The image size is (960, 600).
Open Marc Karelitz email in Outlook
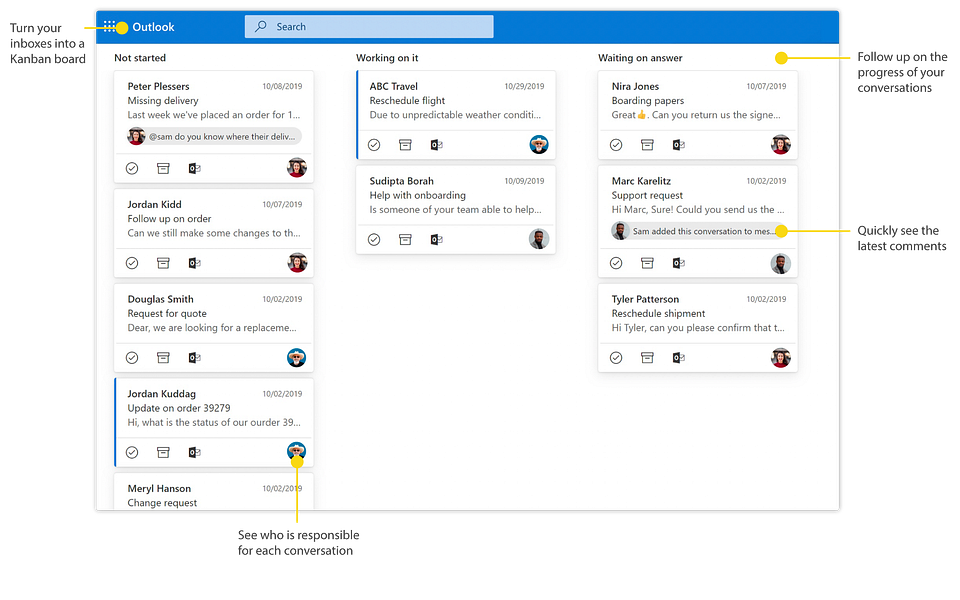[x=678, y=263]
